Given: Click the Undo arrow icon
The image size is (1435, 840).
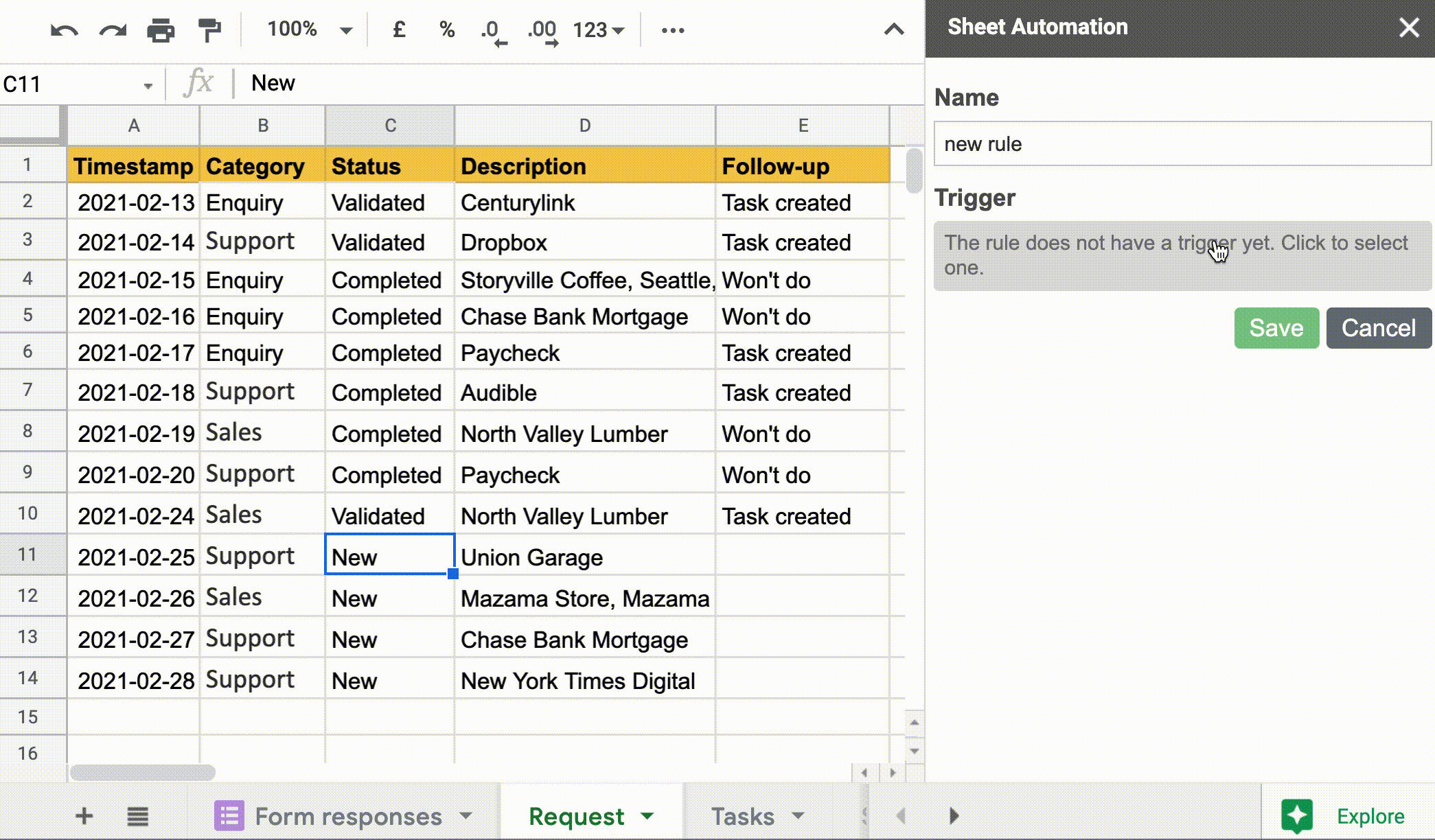Looking at the screenshot, I should (x=64, y=30).
